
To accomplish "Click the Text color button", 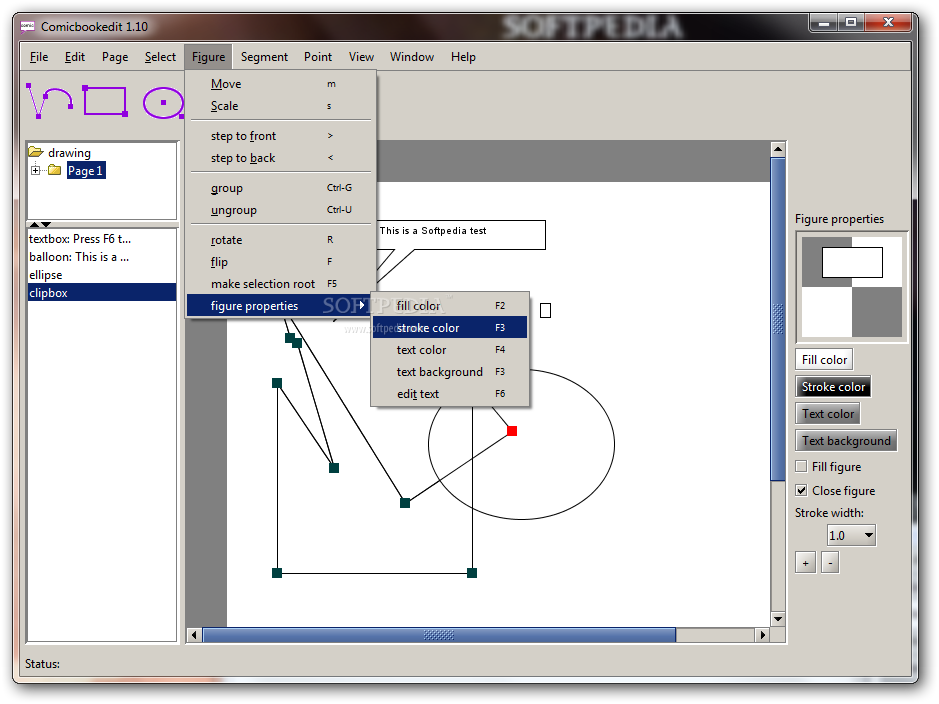I will [828, 414].
